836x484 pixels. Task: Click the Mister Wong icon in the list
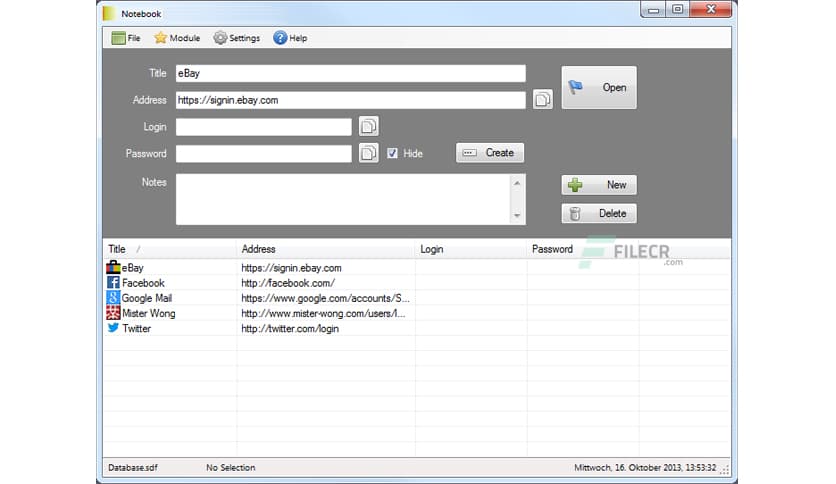[x=113, y=313]
